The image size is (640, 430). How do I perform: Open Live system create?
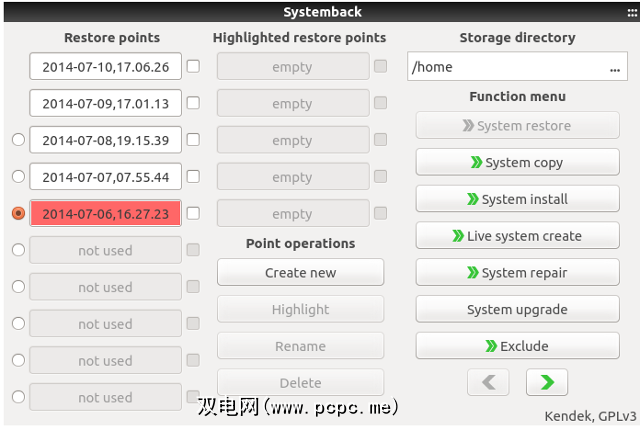517,236
